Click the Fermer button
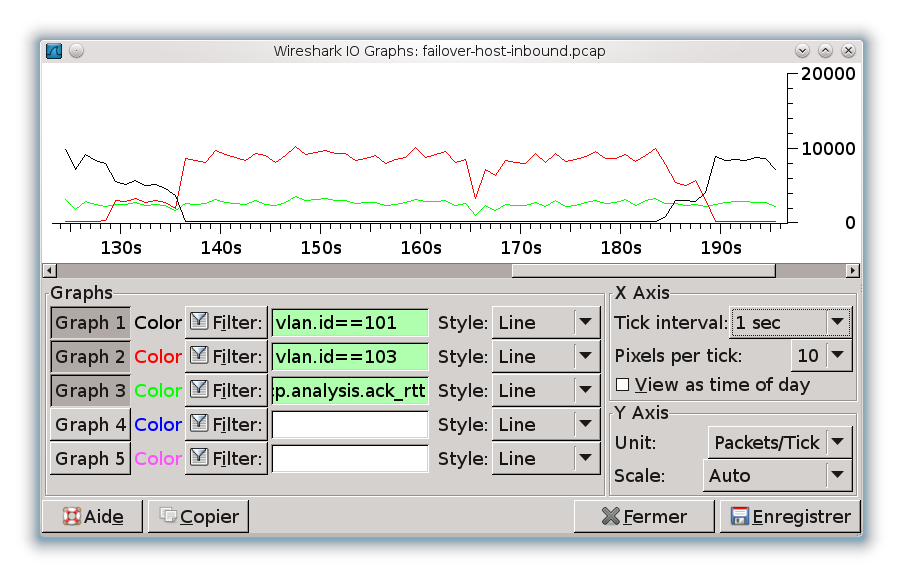The height and width of the screenshot is (577, 903). tap(644, 517)
